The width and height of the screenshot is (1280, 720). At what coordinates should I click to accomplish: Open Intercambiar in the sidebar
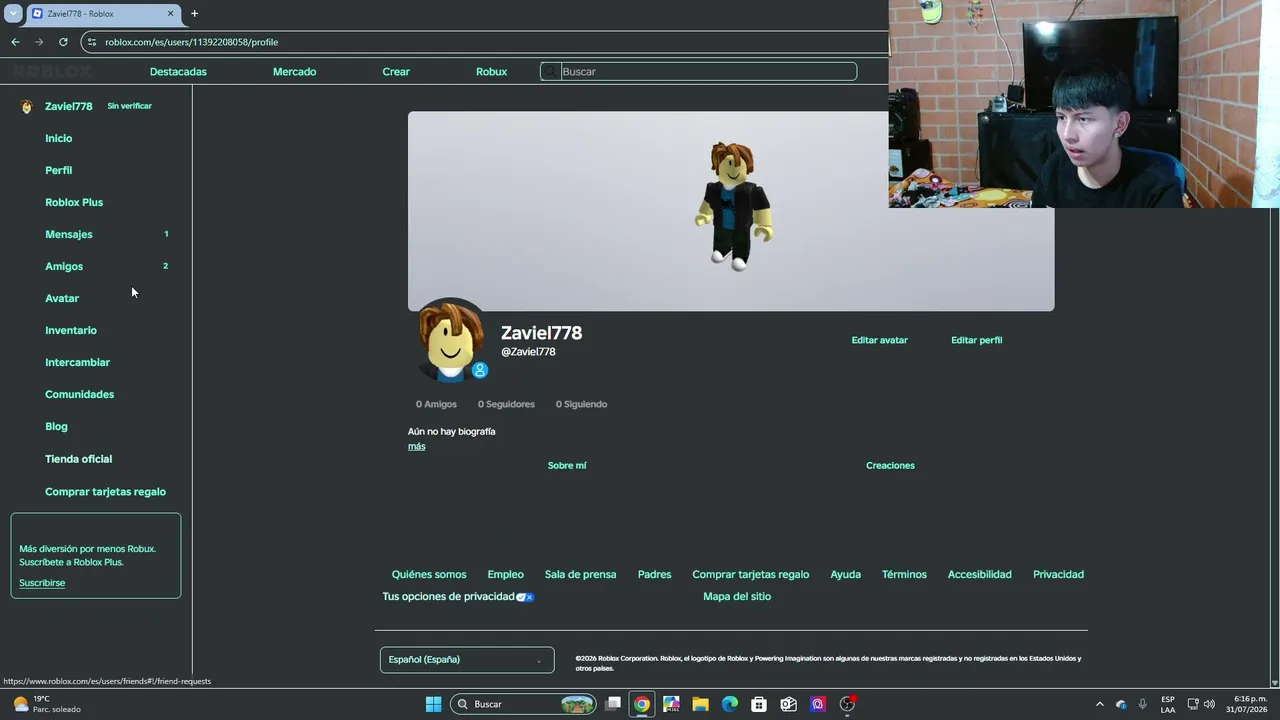click(77, 362)
